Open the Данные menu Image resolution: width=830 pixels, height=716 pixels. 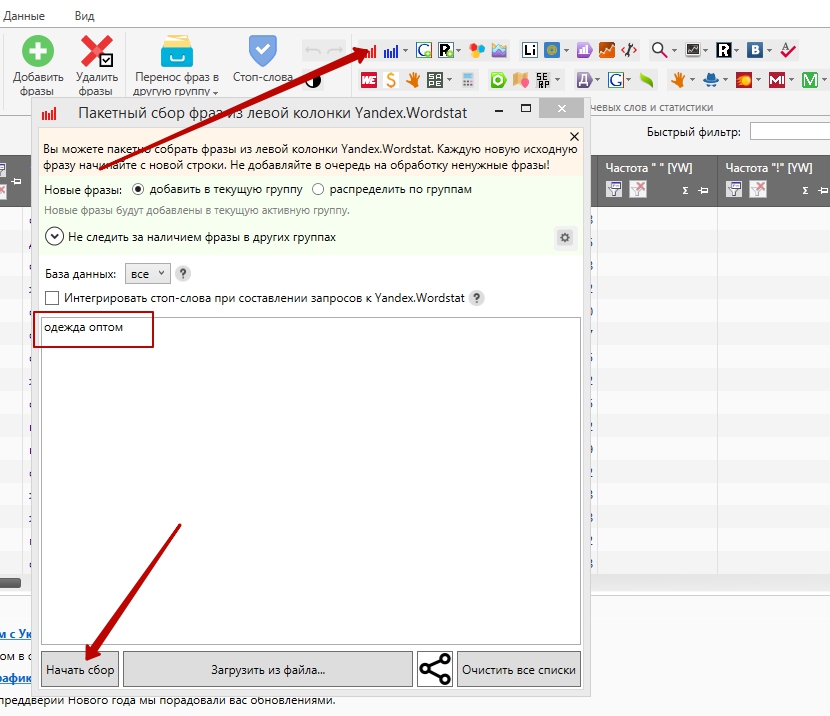(x=24, y=16)
